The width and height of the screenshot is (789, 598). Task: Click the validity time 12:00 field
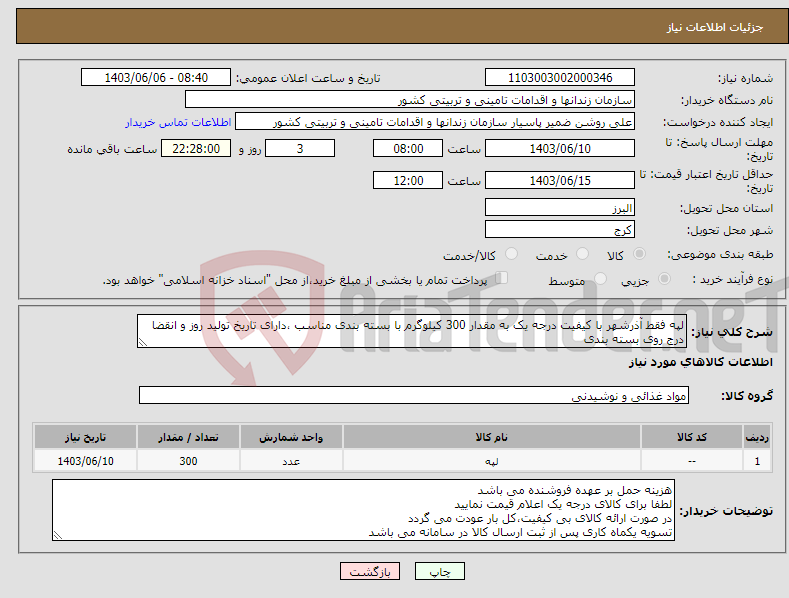(408, 180)
